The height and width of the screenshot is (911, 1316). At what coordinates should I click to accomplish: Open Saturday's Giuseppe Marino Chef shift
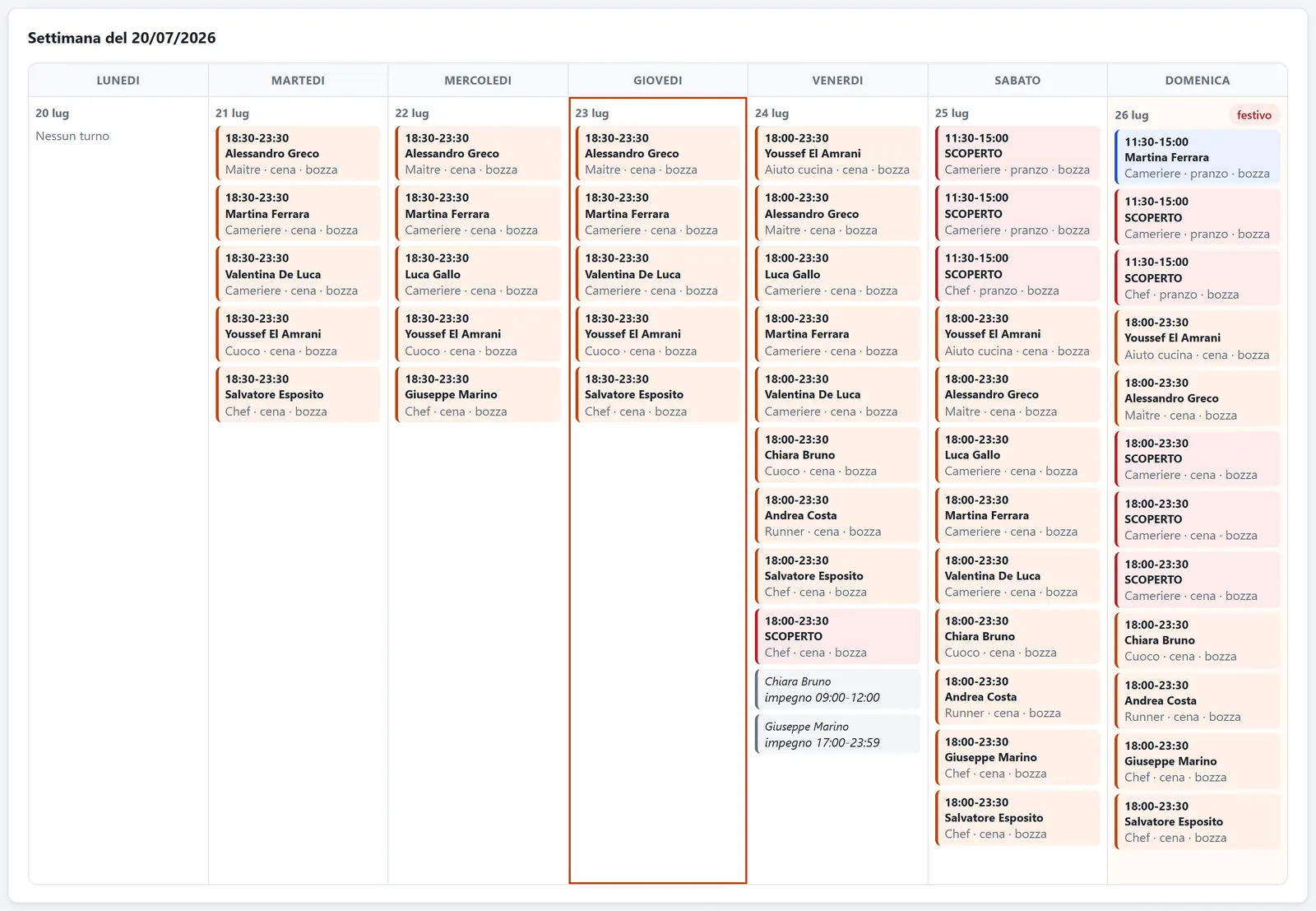pyautogui.click(x=1017, y=757)
